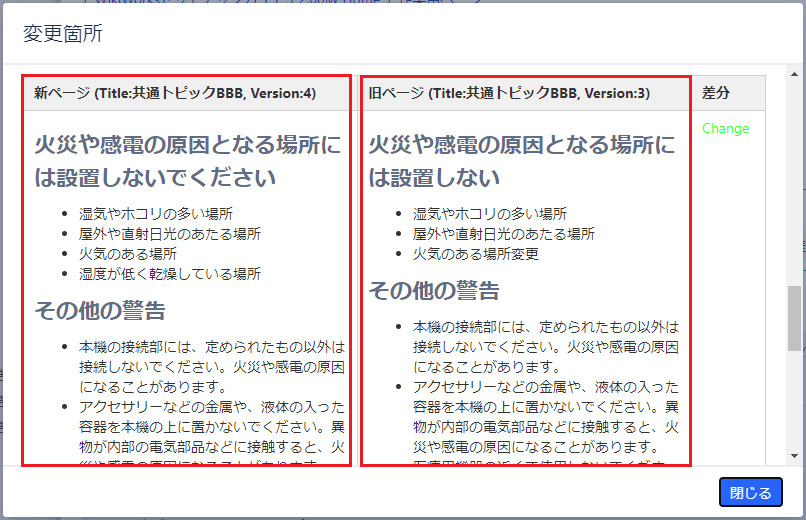806x520 pixels.
Task: Click 屋外や直射日光のあたる場所 in old page
Action: [504, 233]
